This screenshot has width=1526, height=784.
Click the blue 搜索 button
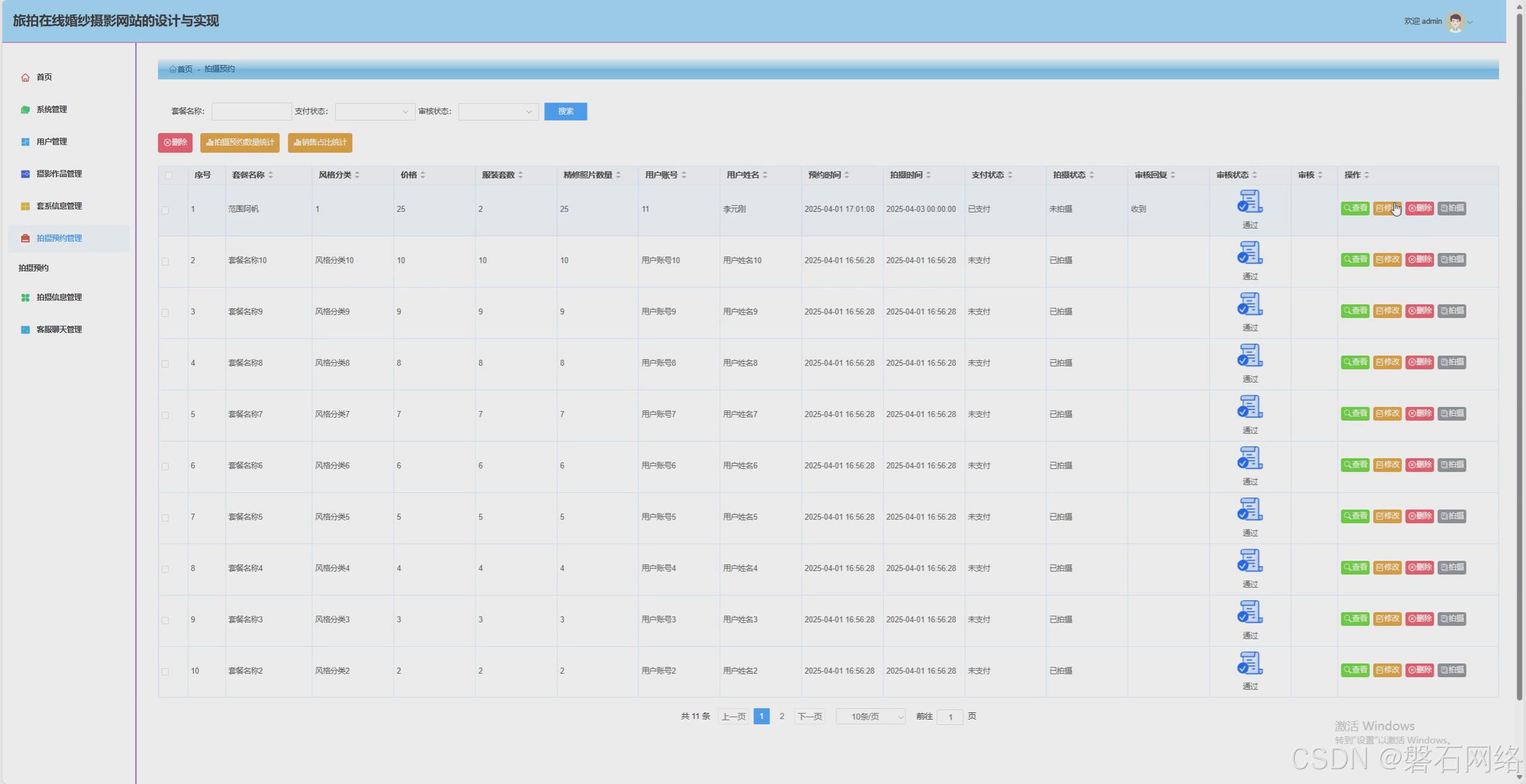click(x=565, y=111)
